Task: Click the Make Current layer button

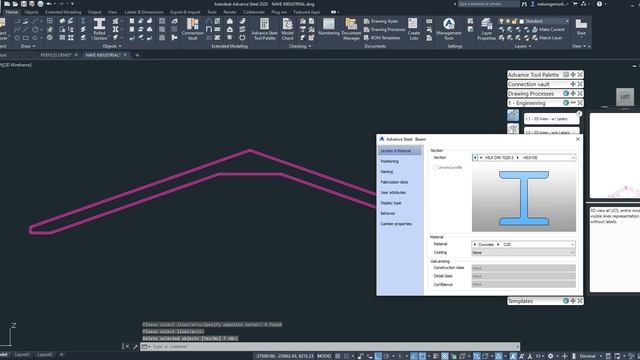Action: [548, 29]
